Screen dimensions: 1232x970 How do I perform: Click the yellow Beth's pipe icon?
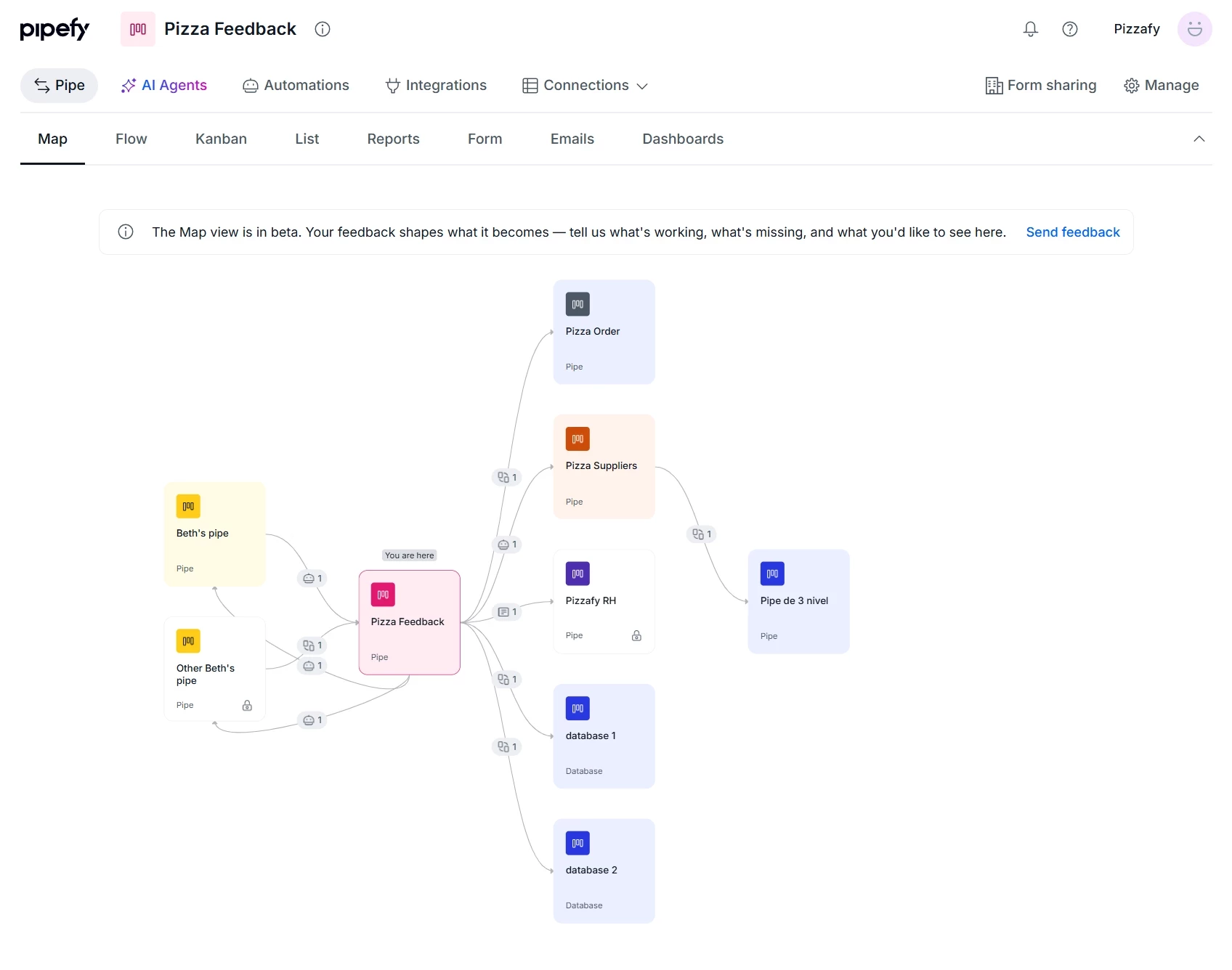click(x=188, y=506)
